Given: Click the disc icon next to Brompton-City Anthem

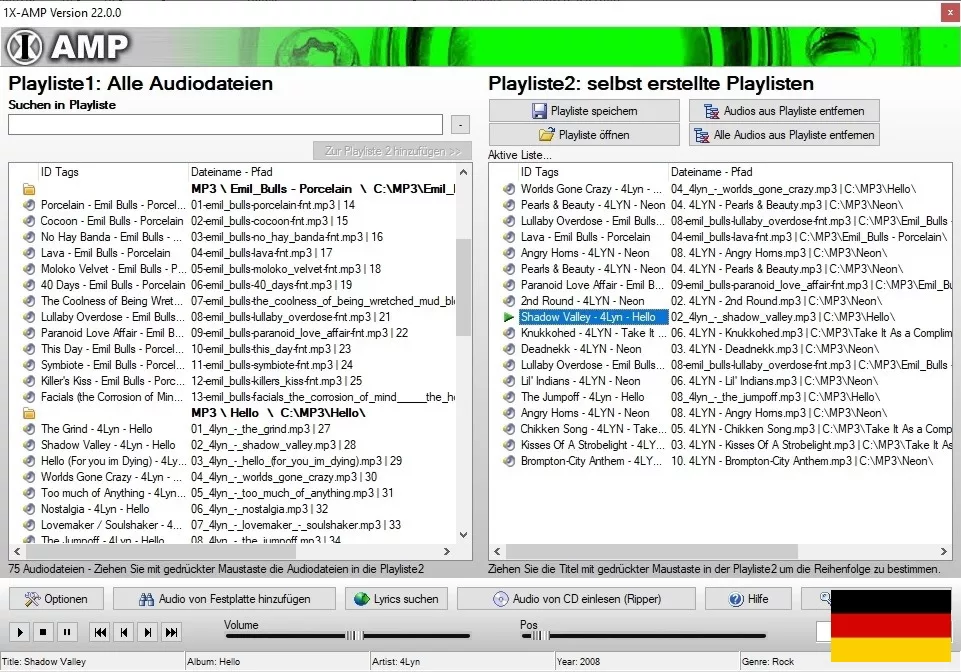Looking at the screenshot, I should coord(509,461).
